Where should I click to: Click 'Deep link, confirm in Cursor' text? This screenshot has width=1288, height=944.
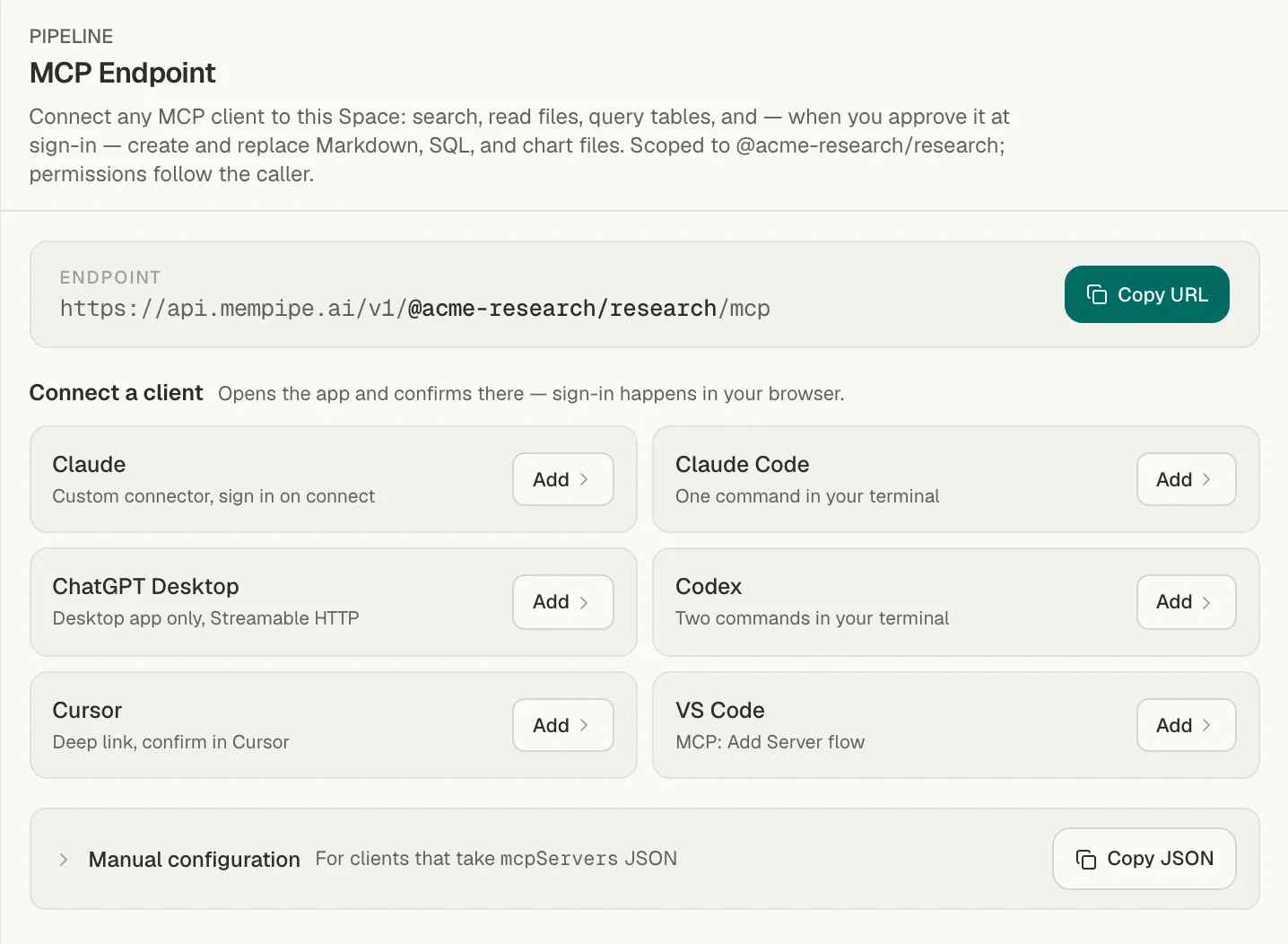tap(171, 742)
